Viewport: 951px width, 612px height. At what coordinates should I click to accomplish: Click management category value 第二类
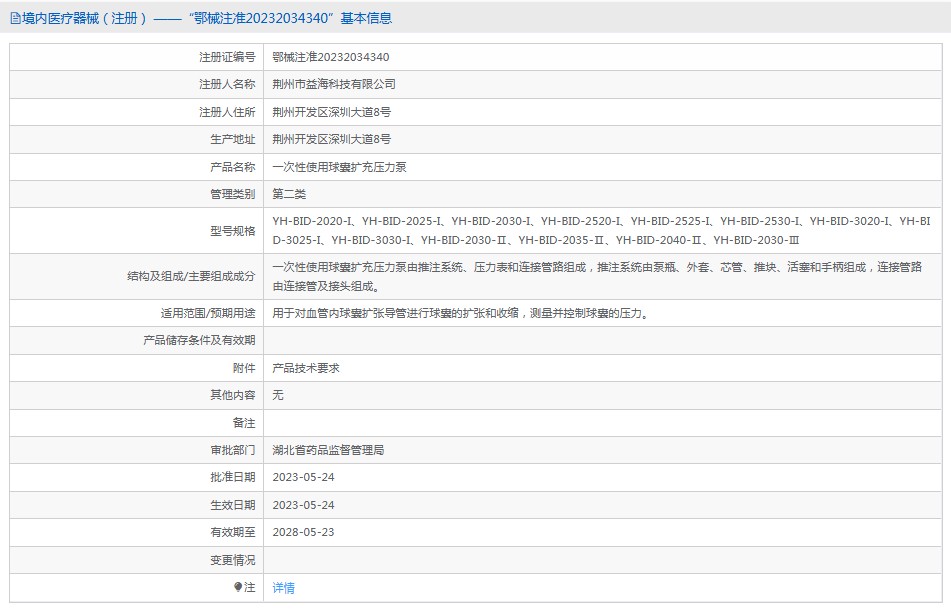[289, 194]
